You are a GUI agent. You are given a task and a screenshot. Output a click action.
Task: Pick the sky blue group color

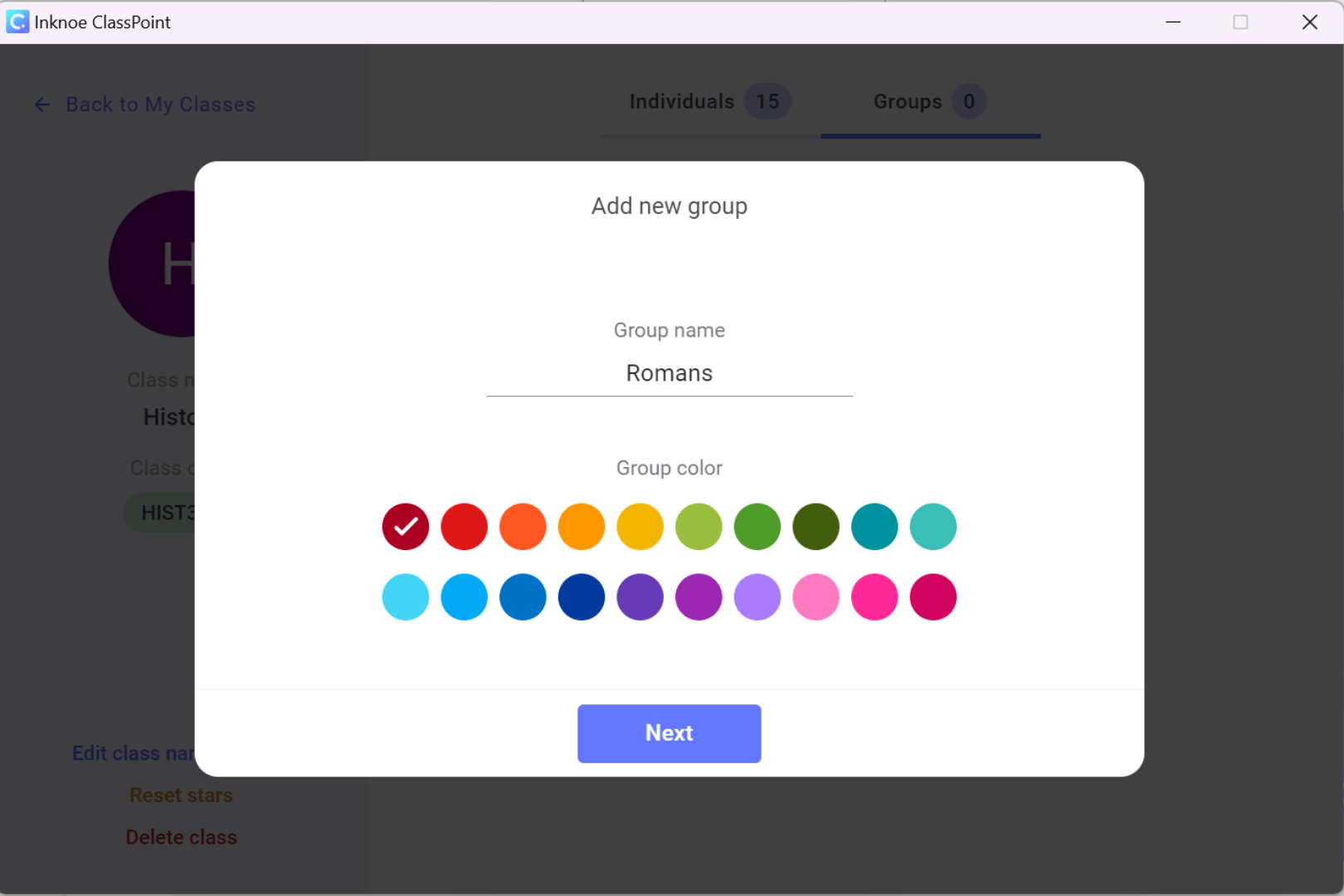pos(465,597)
